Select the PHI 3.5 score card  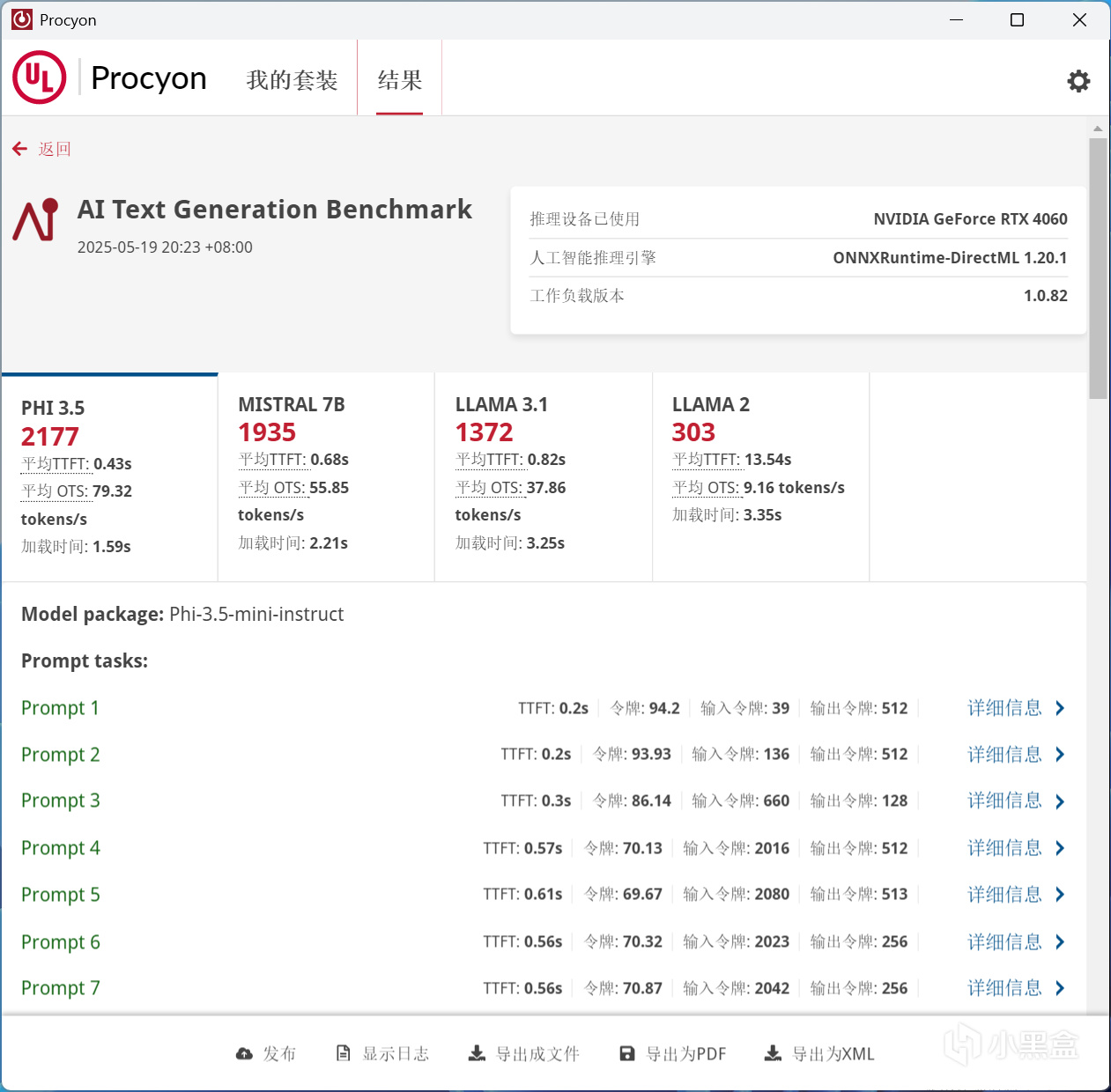109,476
